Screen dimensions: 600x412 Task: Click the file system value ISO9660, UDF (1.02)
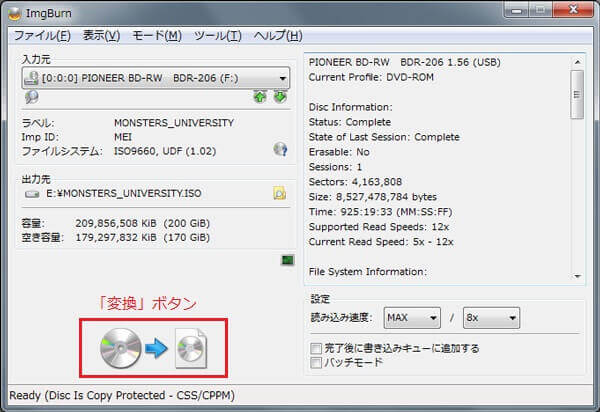(x=165, y=151)
